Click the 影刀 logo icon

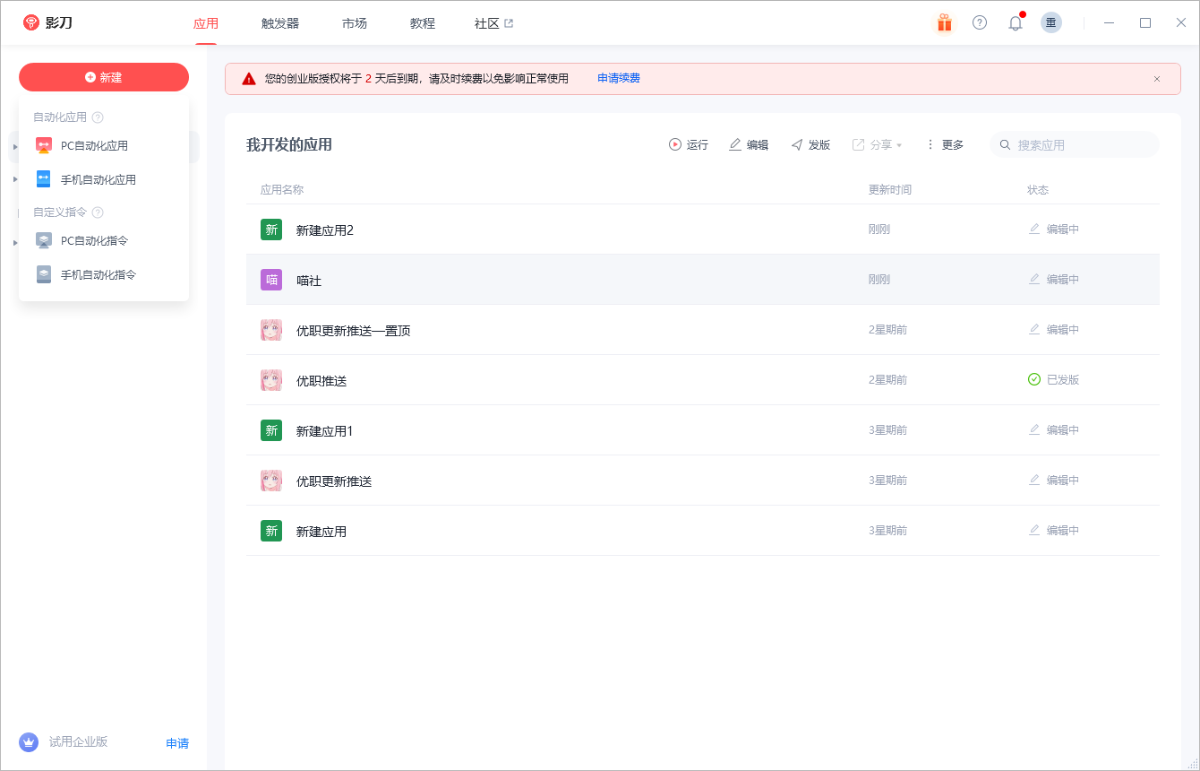point(31,22)
